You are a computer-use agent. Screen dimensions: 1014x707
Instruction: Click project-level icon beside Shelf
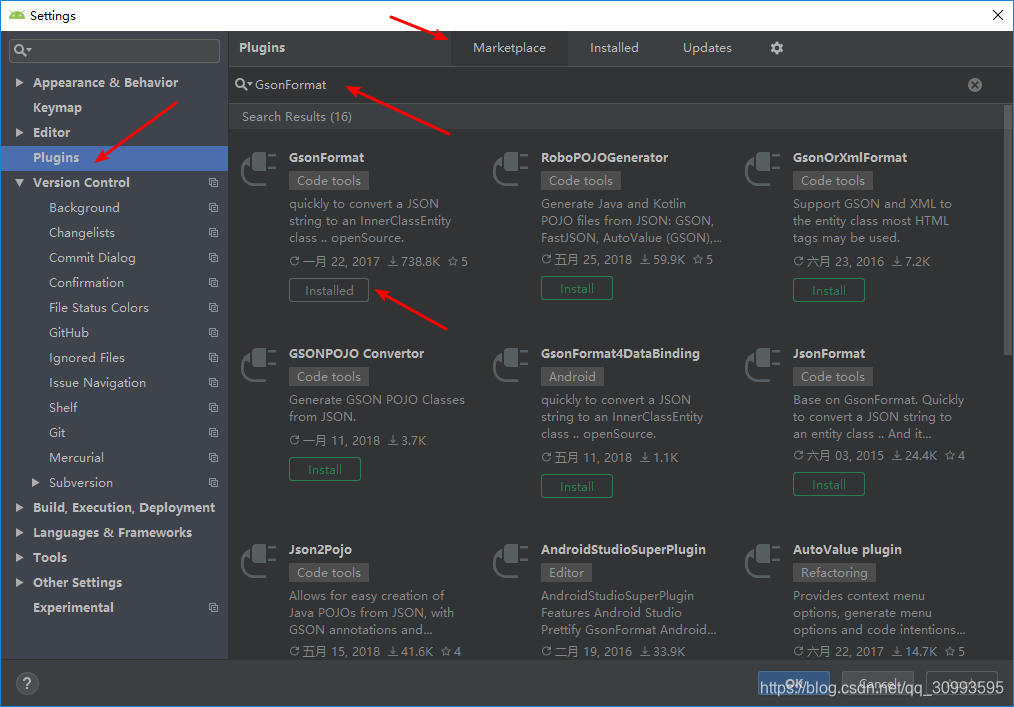click(213, 408)
